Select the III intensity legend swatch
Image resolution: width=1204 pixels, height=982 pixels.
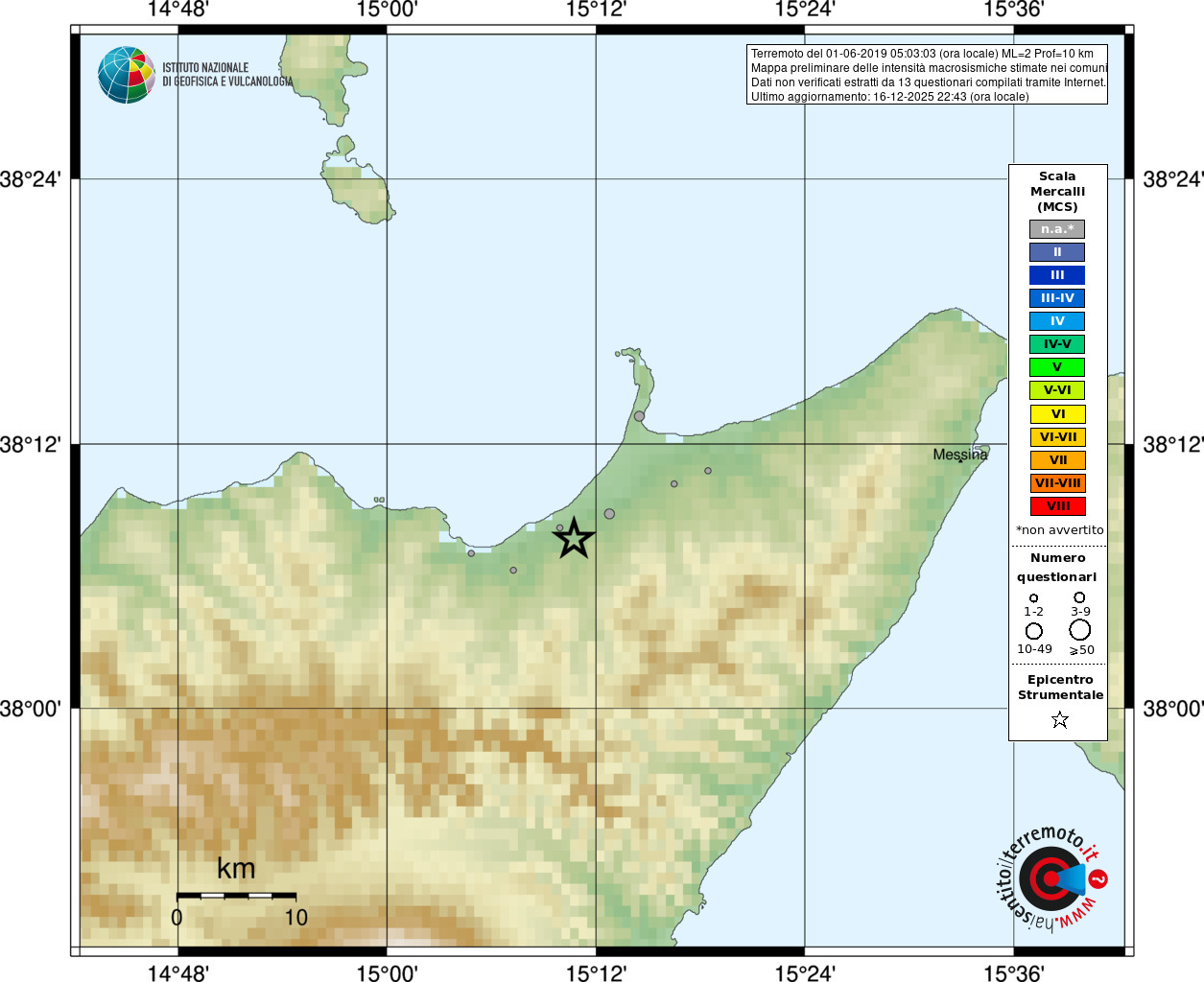coord(1057,275)
